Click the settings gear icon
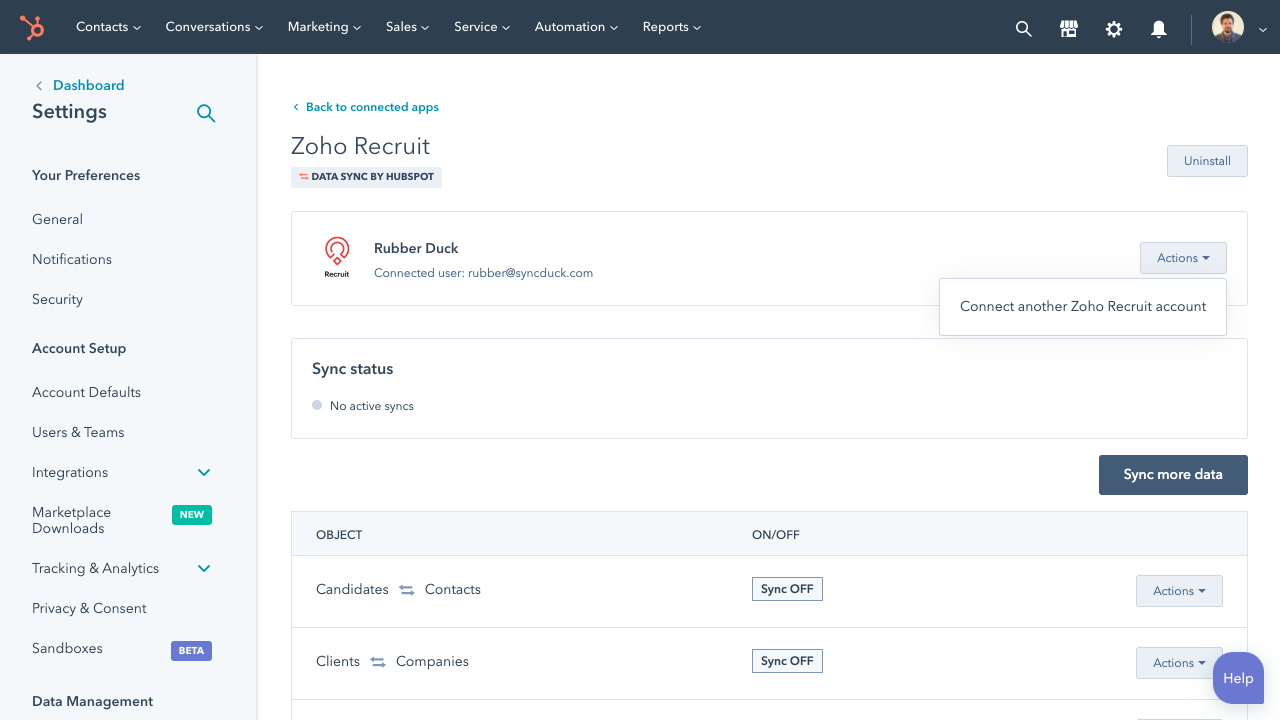1280x720 pixels. tap(1113, 29)
